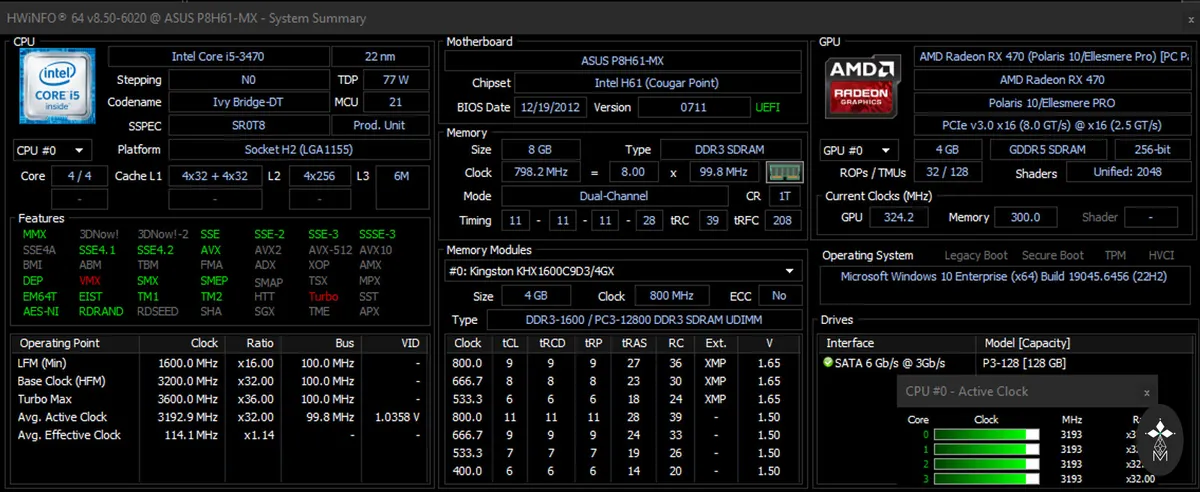The image size is (1200, 492).
Task: Click the AVX feature flag
Action: click(x=210, y=251)
